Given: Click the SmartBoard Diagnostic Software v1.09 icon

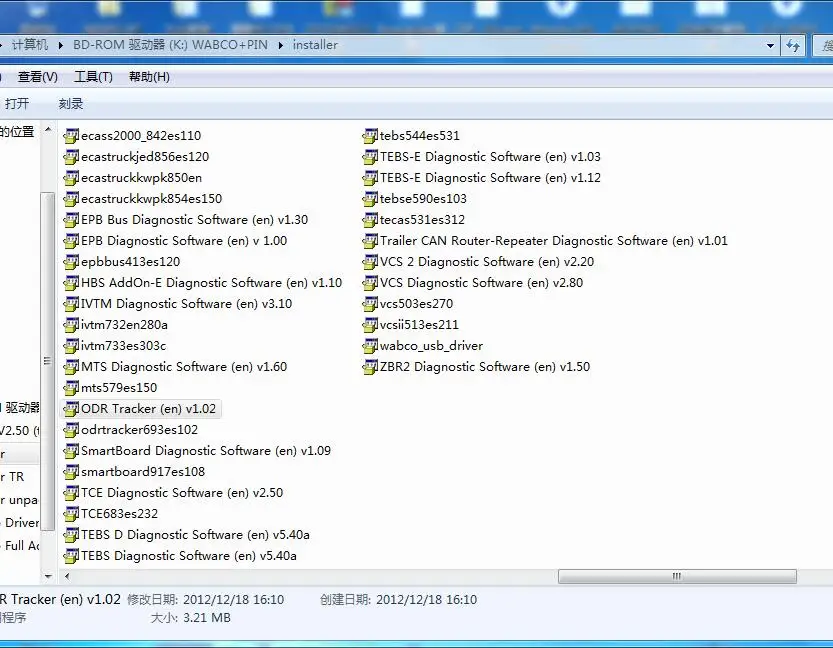Looking at the screenshot, I should click(71, 450).
